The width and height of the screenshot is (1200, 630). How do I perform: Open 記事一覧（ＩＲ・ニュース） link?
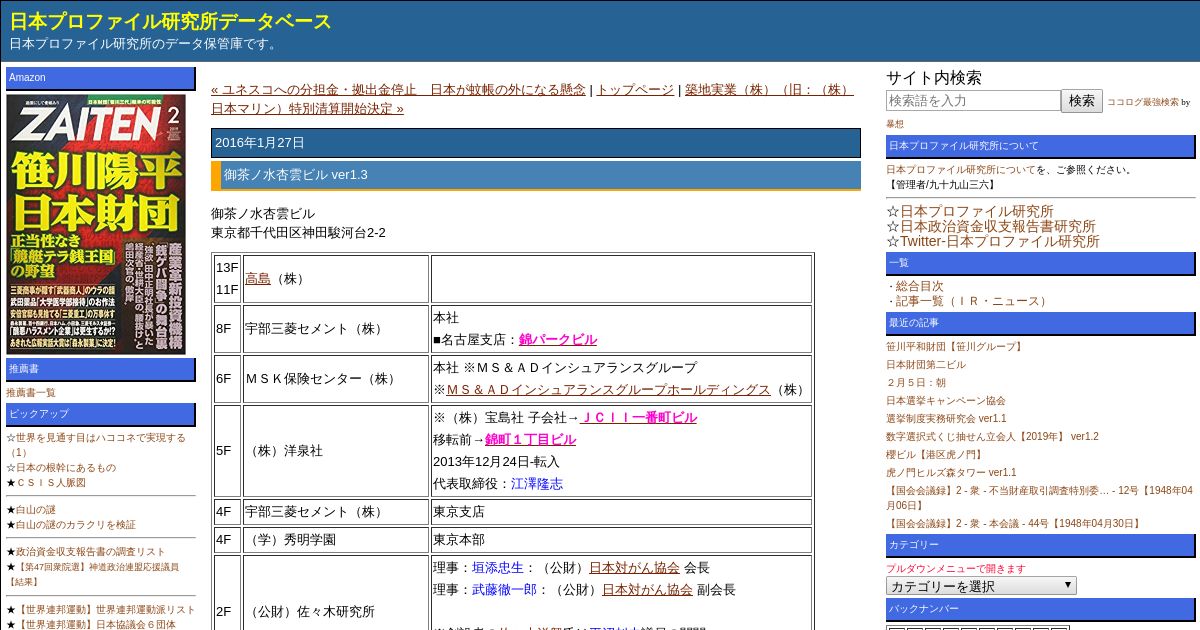pyautogui.click(x=973, y=301)
